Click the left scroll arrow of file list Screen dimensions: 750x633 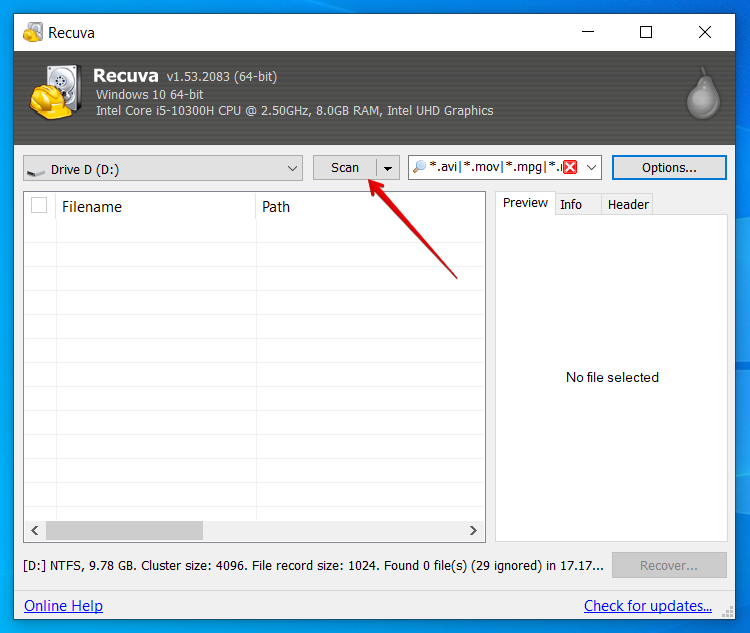coord(35,531)
